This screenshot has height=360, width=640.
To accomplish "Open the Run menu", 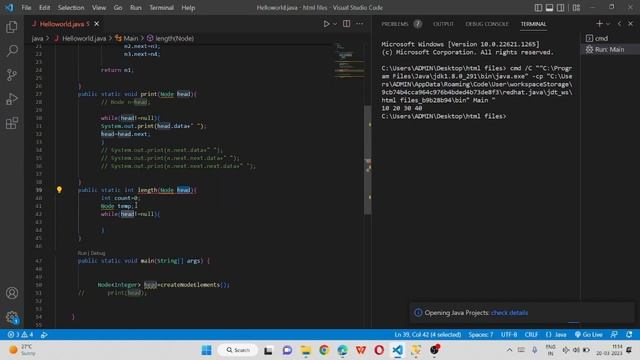I will click(136, 8).
